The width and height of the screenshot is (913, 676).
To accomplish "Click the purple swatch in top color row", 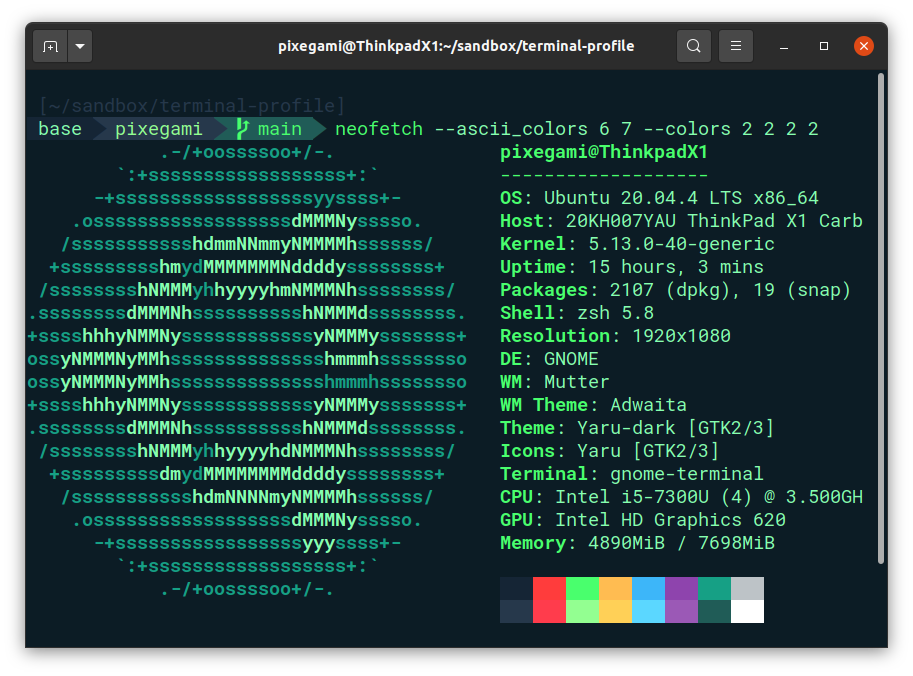I will [x=681, y=588].
